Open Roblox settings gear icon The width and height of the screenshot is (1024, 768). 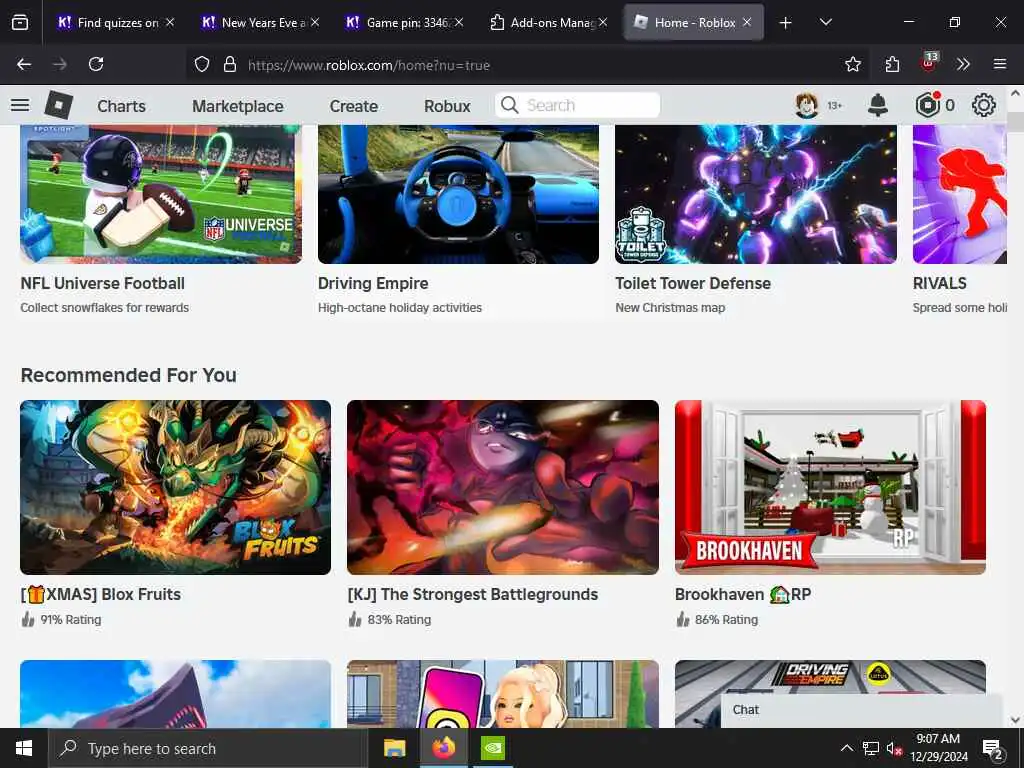click(984, 105)
